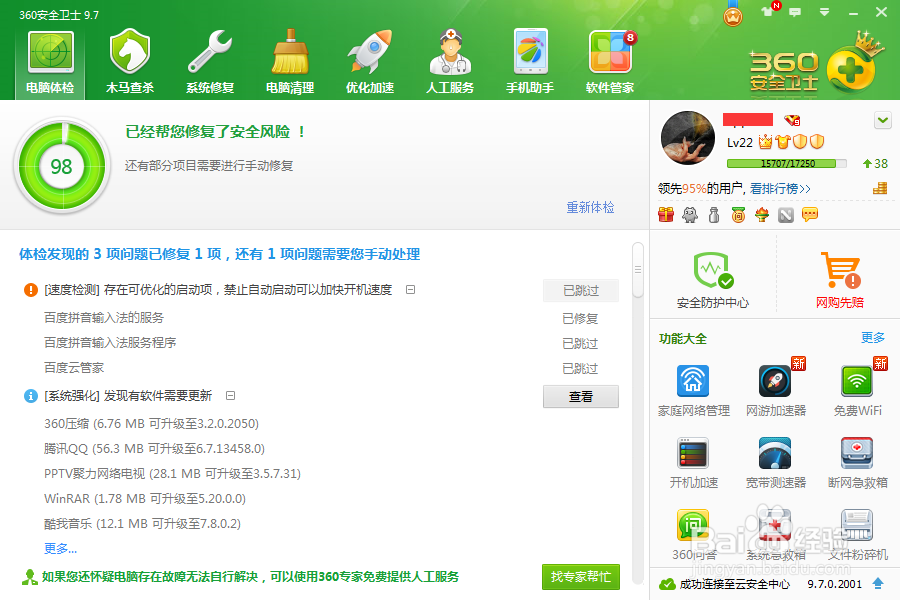
Task: Click the medal badge icon in title bar
Action: [732, 14]
